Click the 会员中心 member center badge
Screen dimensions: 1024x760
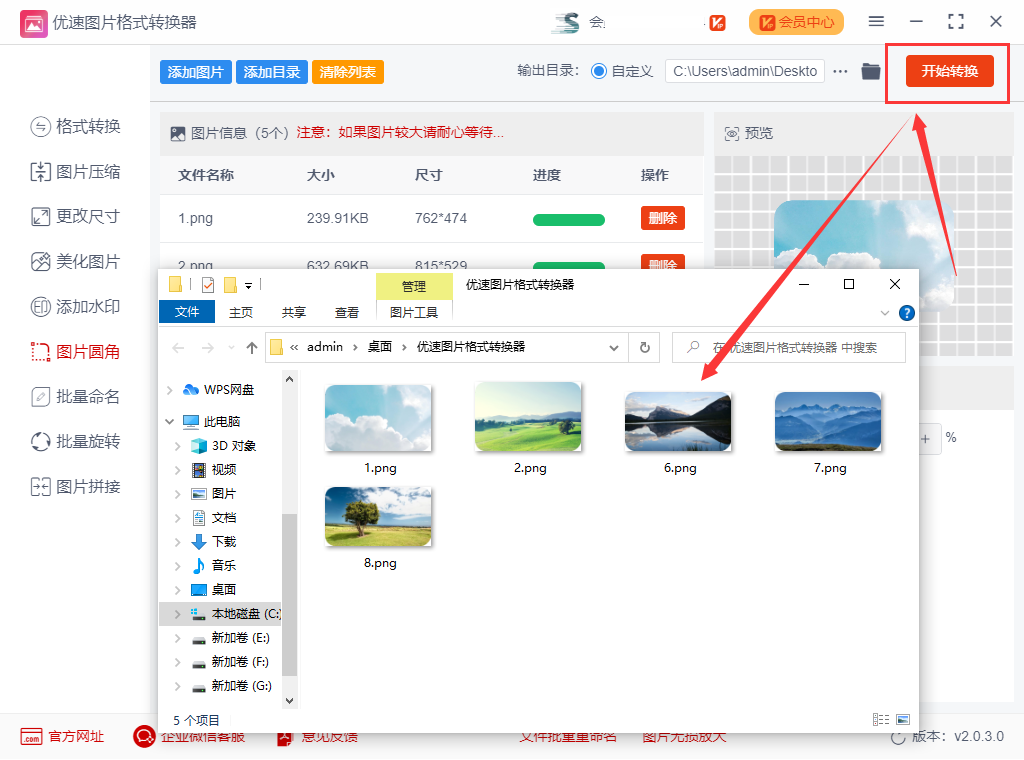click(796, 22)
